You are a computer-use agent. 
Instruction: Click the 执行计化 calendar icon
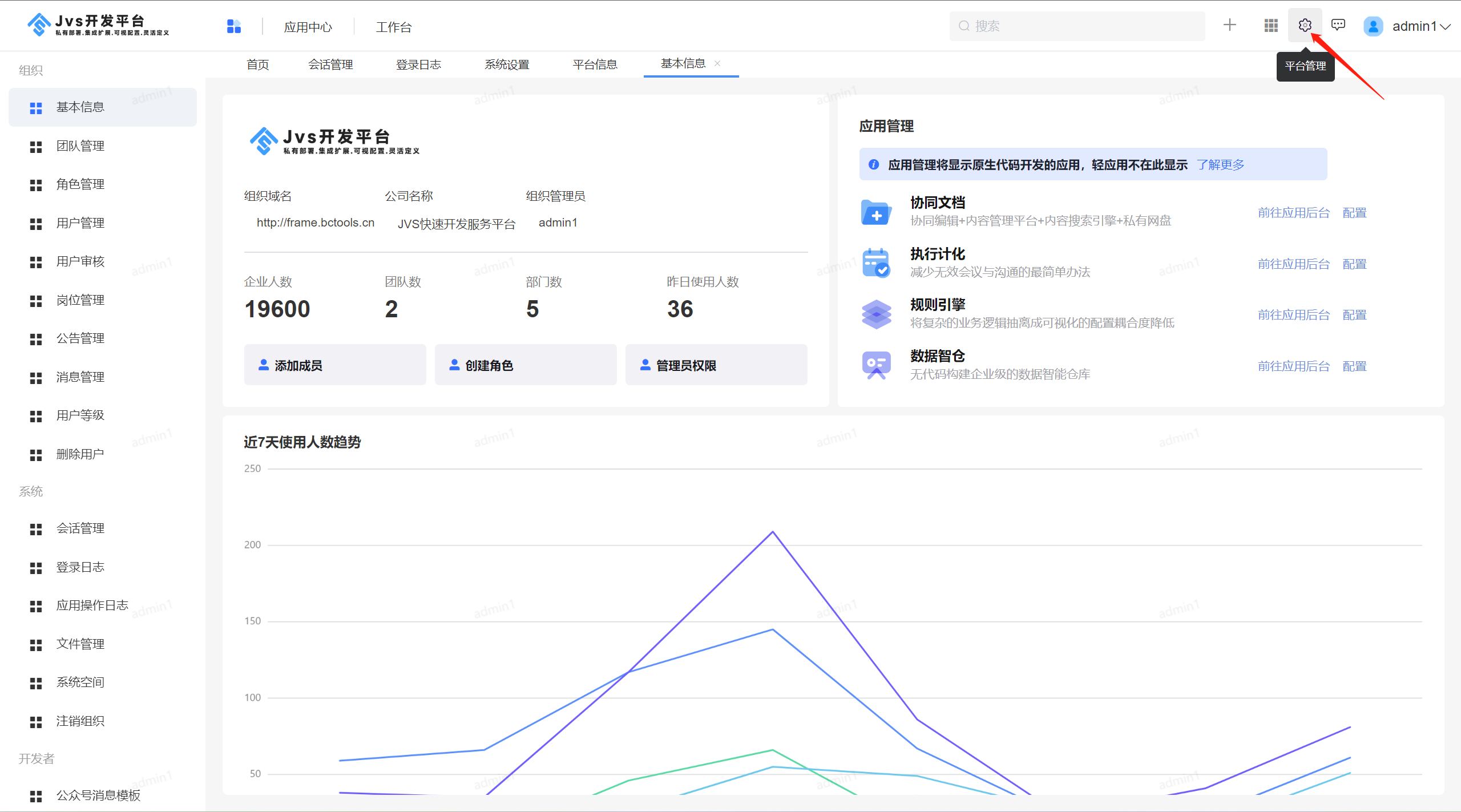(876, 263)
